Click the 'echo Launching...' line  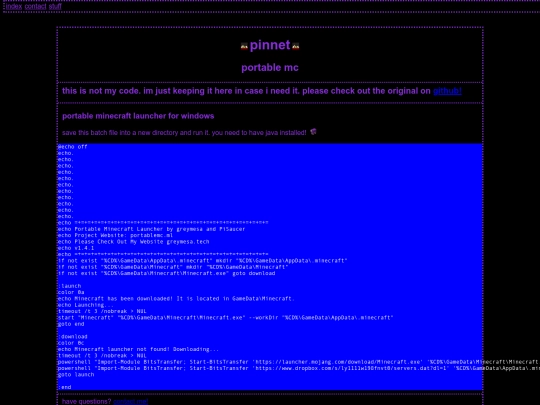point(86,305)
